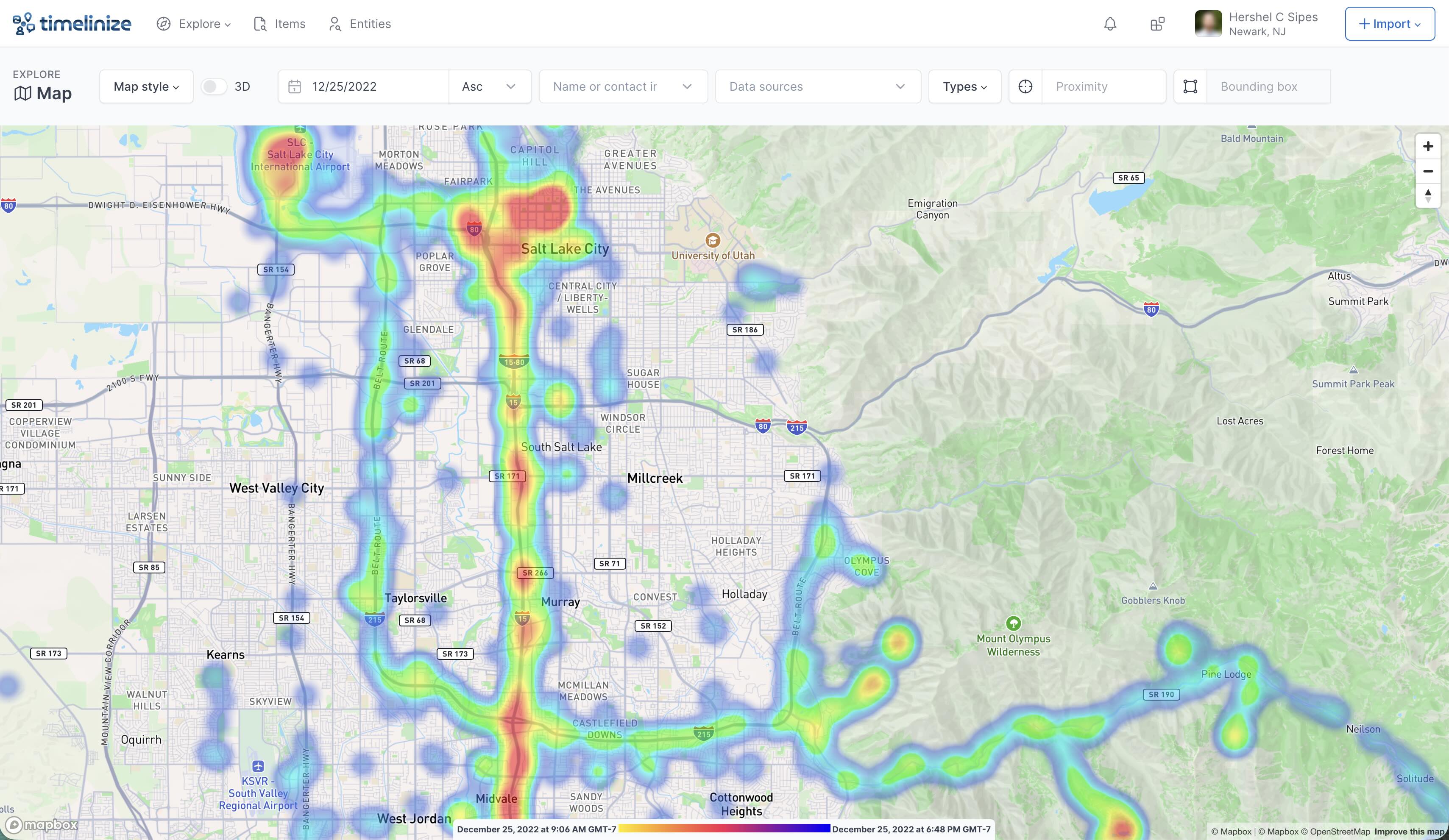1449x840 pixels.
Task: Open the notifications bell
Action: (x=1110, y=24)
